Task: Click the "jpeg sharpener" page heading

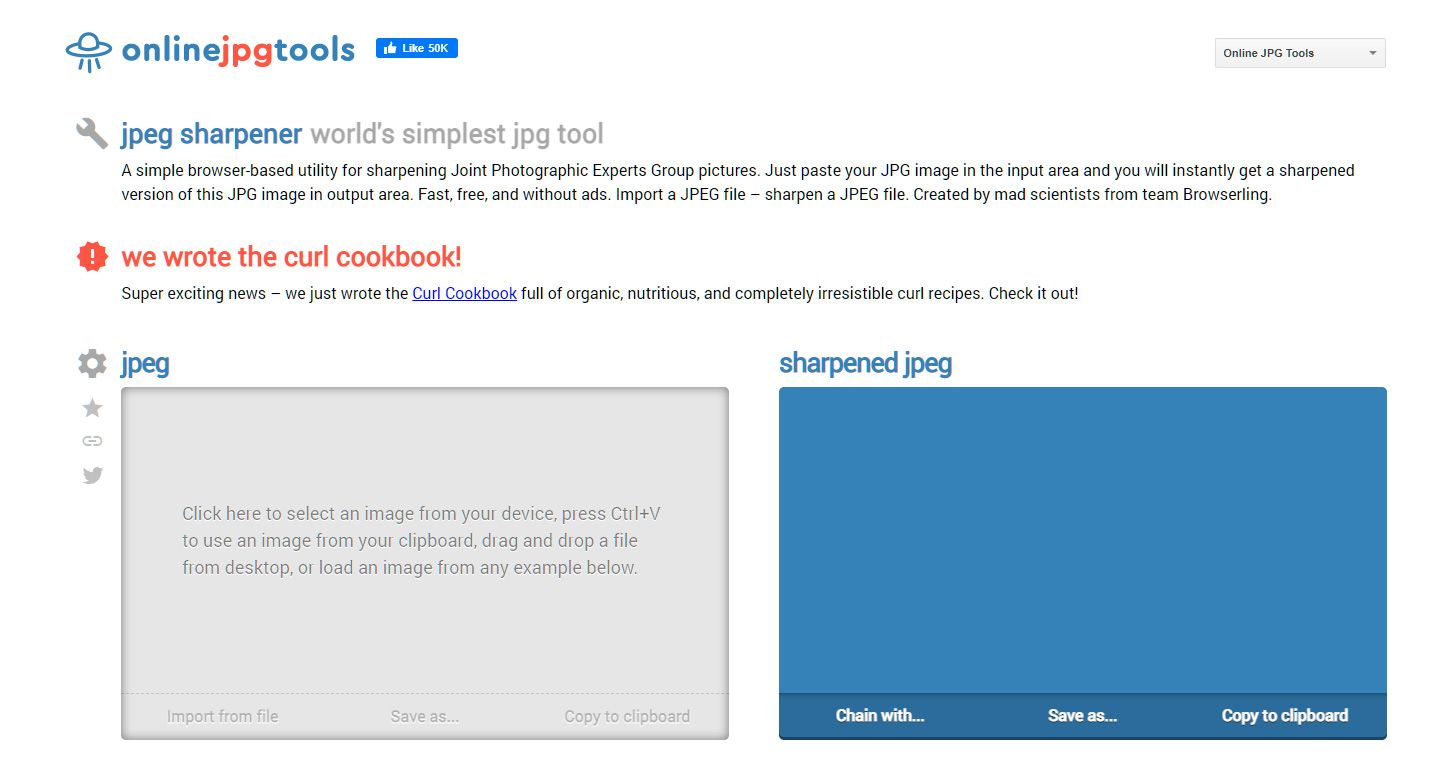Action: click(211, 134)
